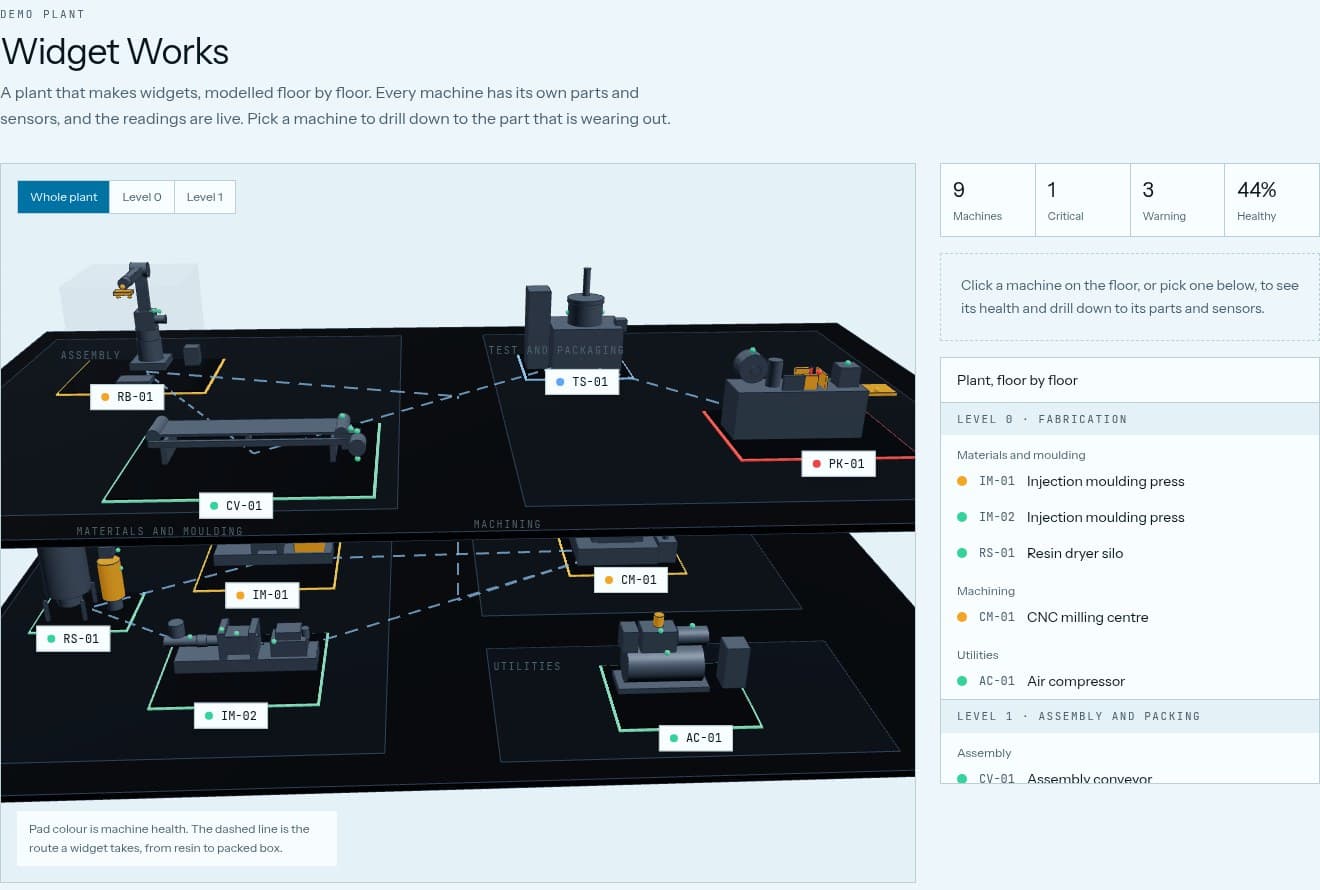This screenshot has width=1320, height=890.
Task: Open RS-01 Resin dryer silo in list
Action: [x=1129, y=553]
